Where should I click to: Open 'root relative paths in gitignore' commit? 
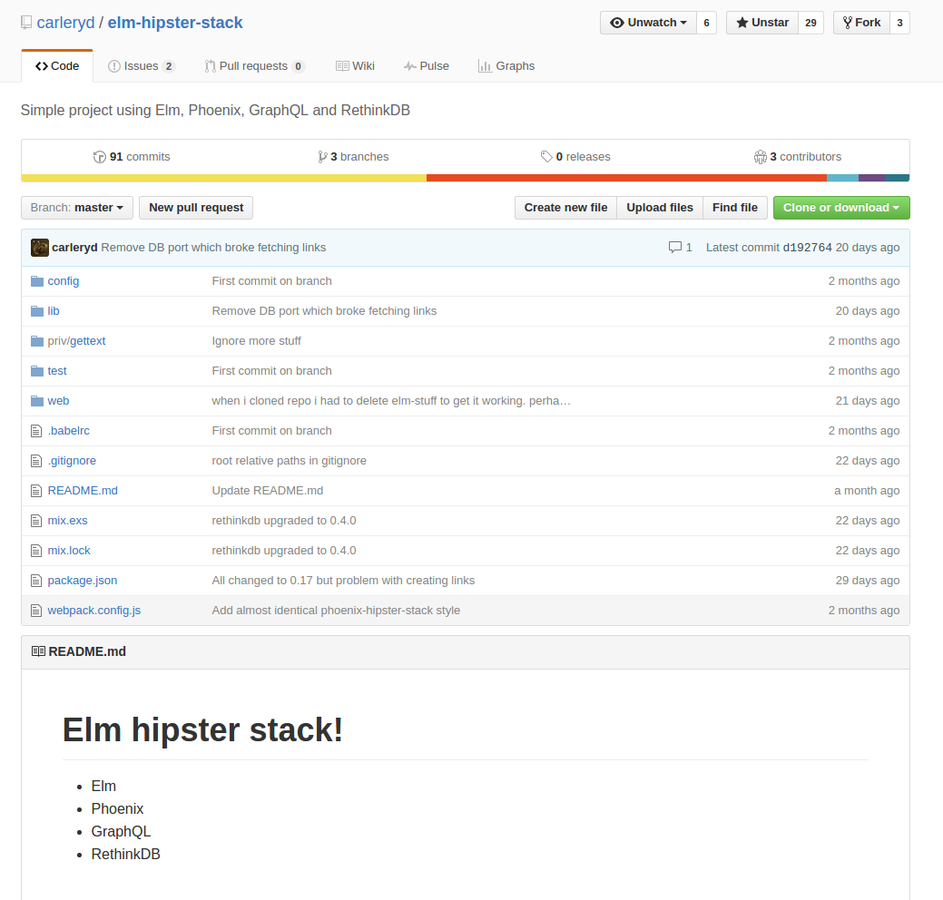tap(289, 461)
